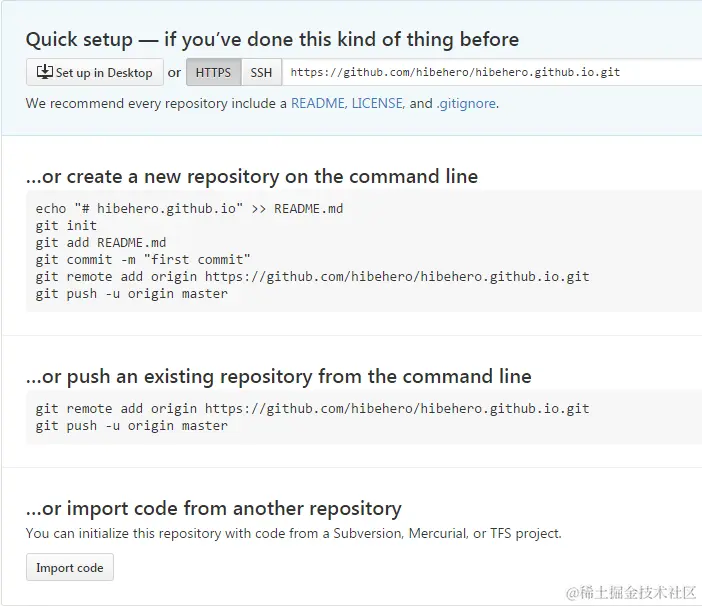The width and height of the screenshot is (702, 606).
Task: Open the LICENSE link
Action: 377,103
